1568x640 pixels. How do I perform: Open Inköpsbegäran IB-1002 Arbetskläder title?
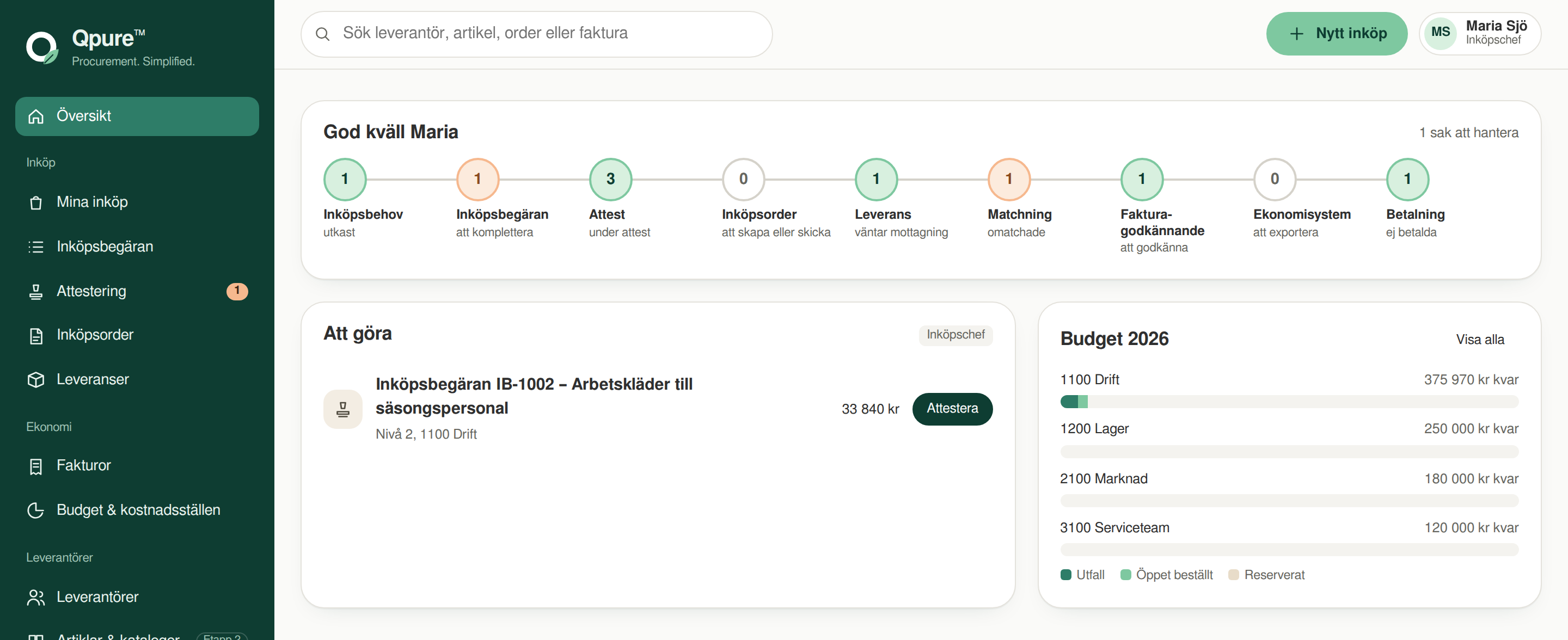534,396
